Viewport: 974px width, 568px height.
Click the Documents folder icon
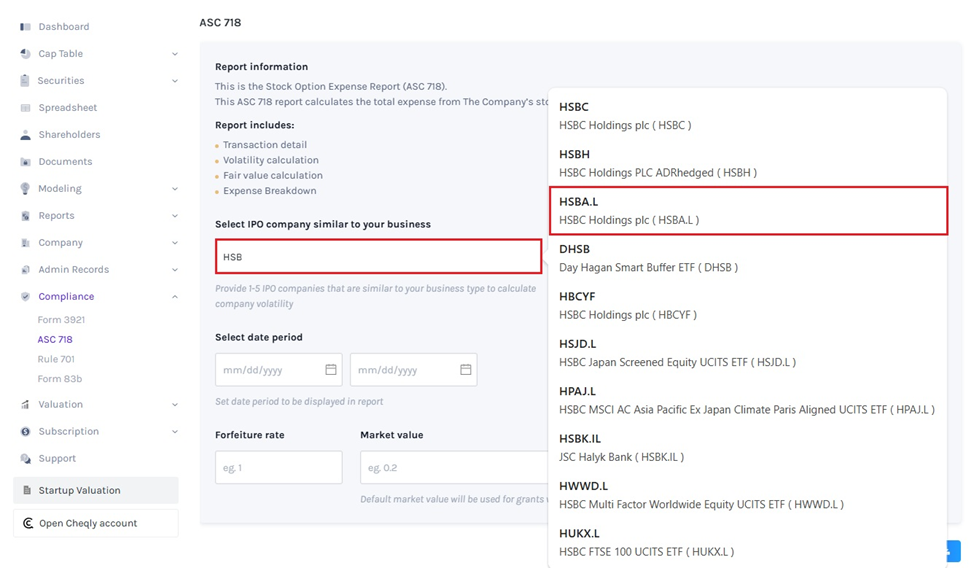pos(25,162)
